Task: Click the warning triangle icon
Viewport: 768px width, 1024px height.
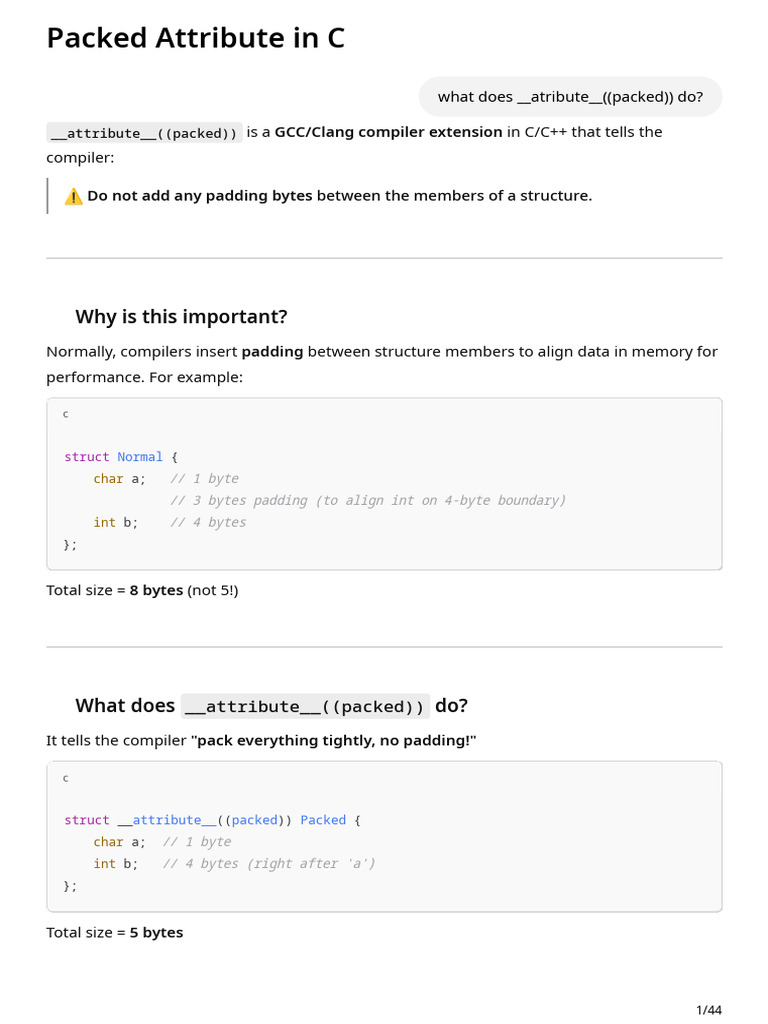Action: [x=73, y=196]
